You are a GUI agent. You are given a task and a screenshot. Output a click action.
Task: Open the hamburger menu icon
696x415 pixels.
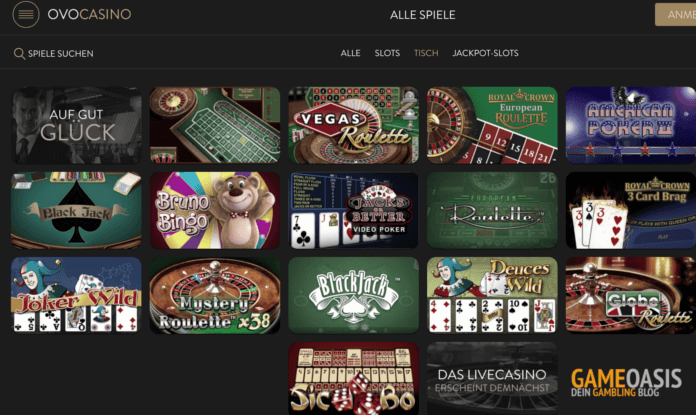pos(26,14)
